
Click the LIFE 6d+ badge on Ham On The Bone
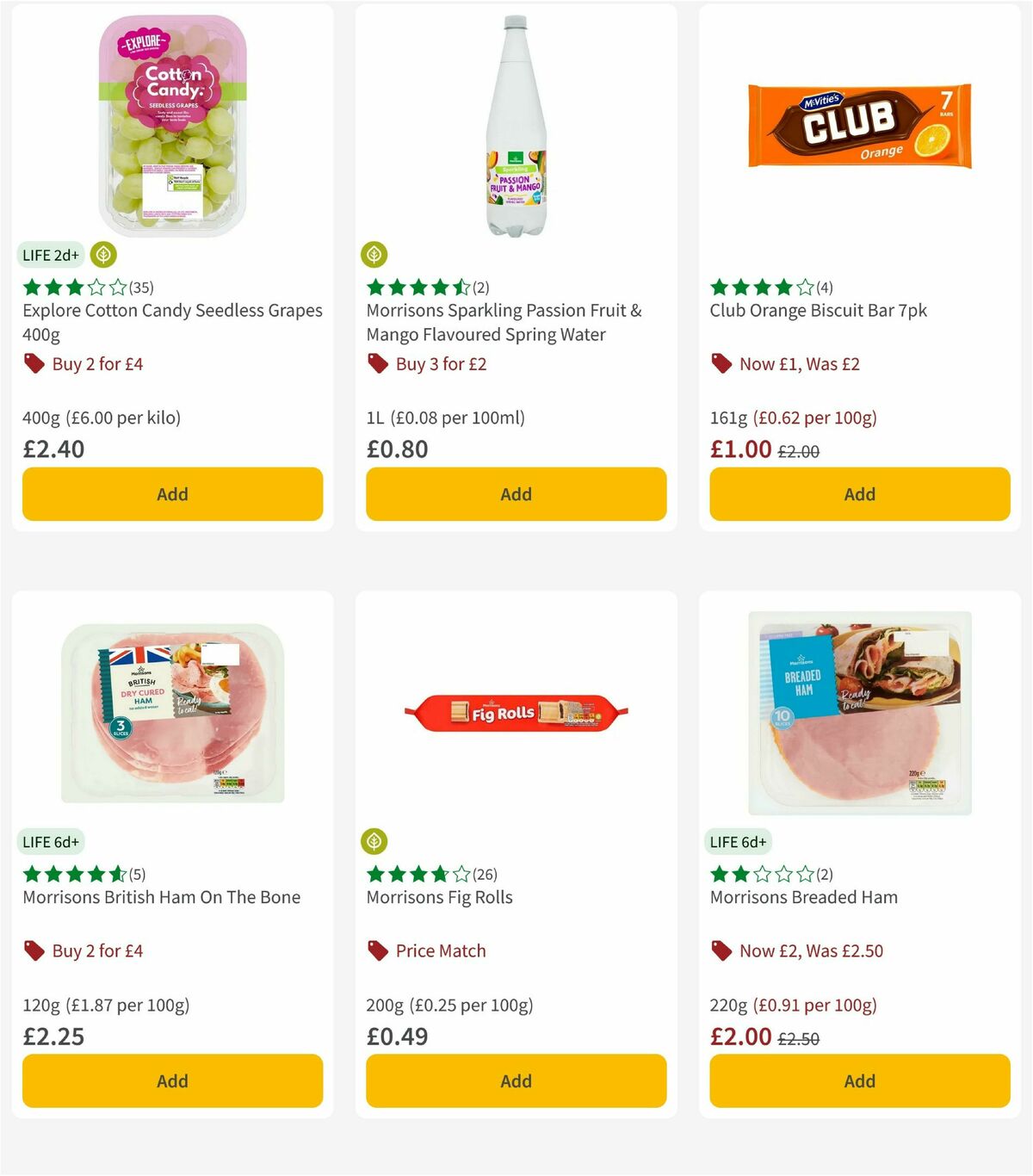point(52,841)
